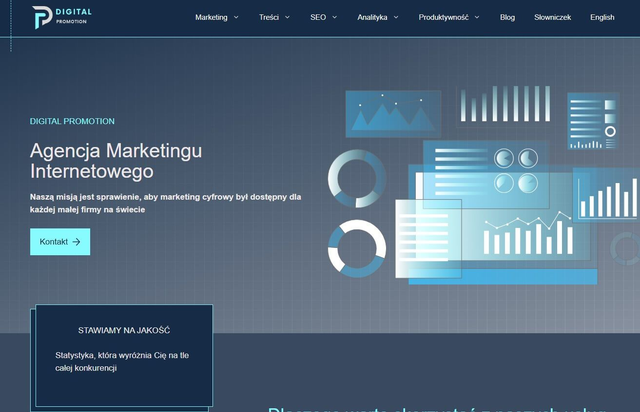Image resolution: width=640 pixels, height=412 pixels.
Task: Go to the Blog page
Action: (x=507, y=17)
